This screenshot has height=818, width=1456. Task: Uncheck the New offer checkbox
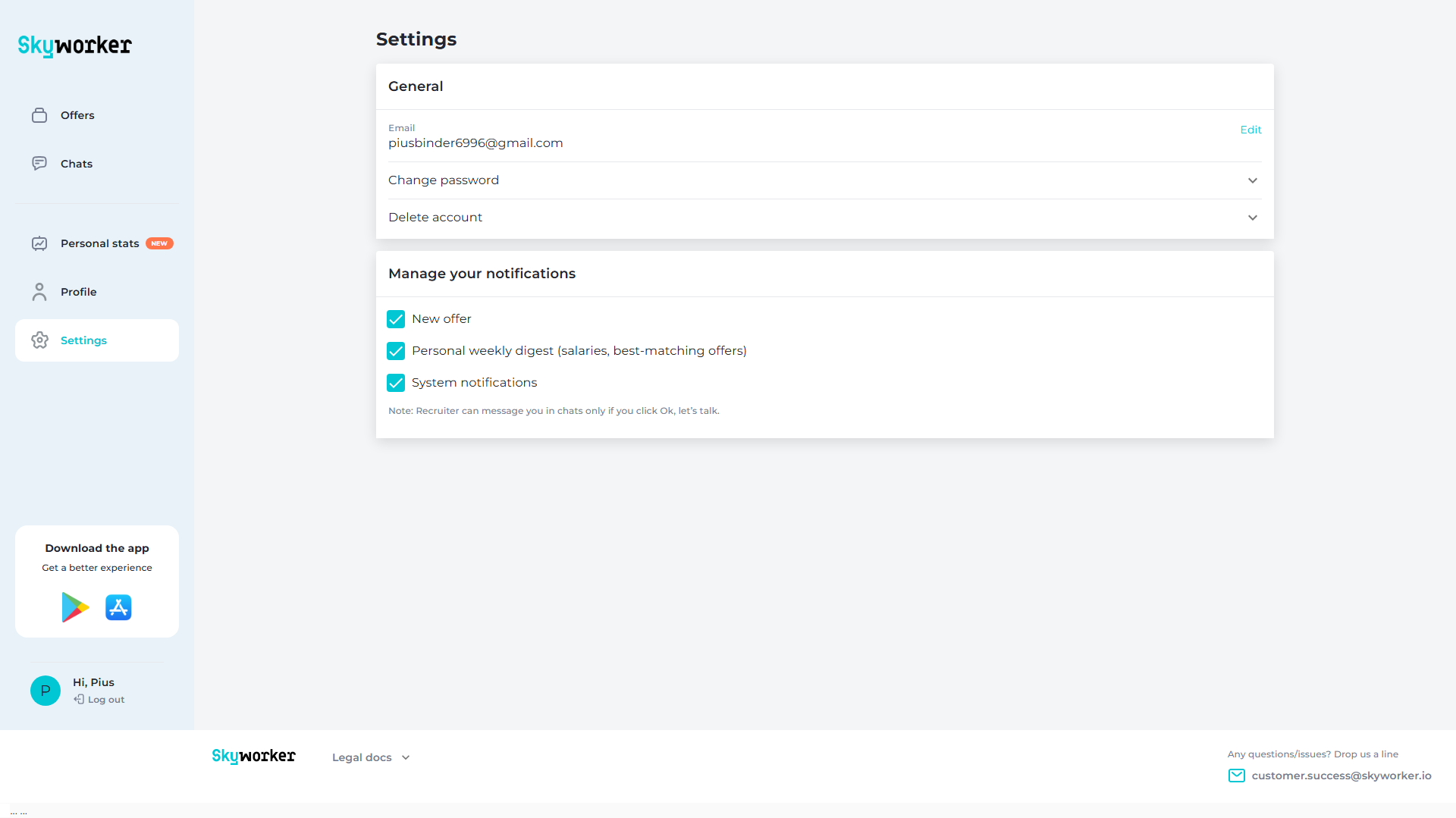pos(396,319)
